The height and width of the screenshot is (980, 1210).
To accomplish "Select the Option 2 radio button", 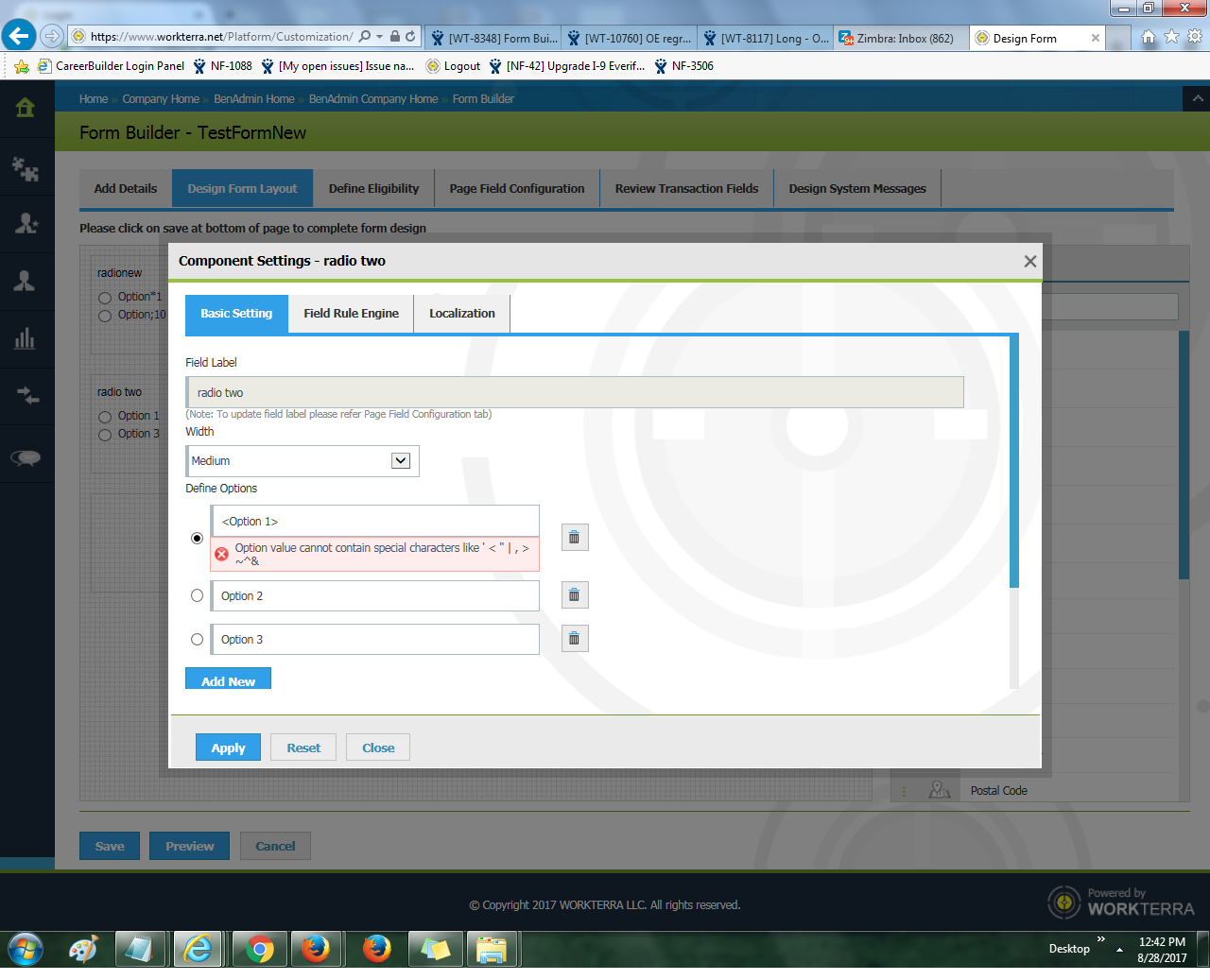I will point(197,596).
